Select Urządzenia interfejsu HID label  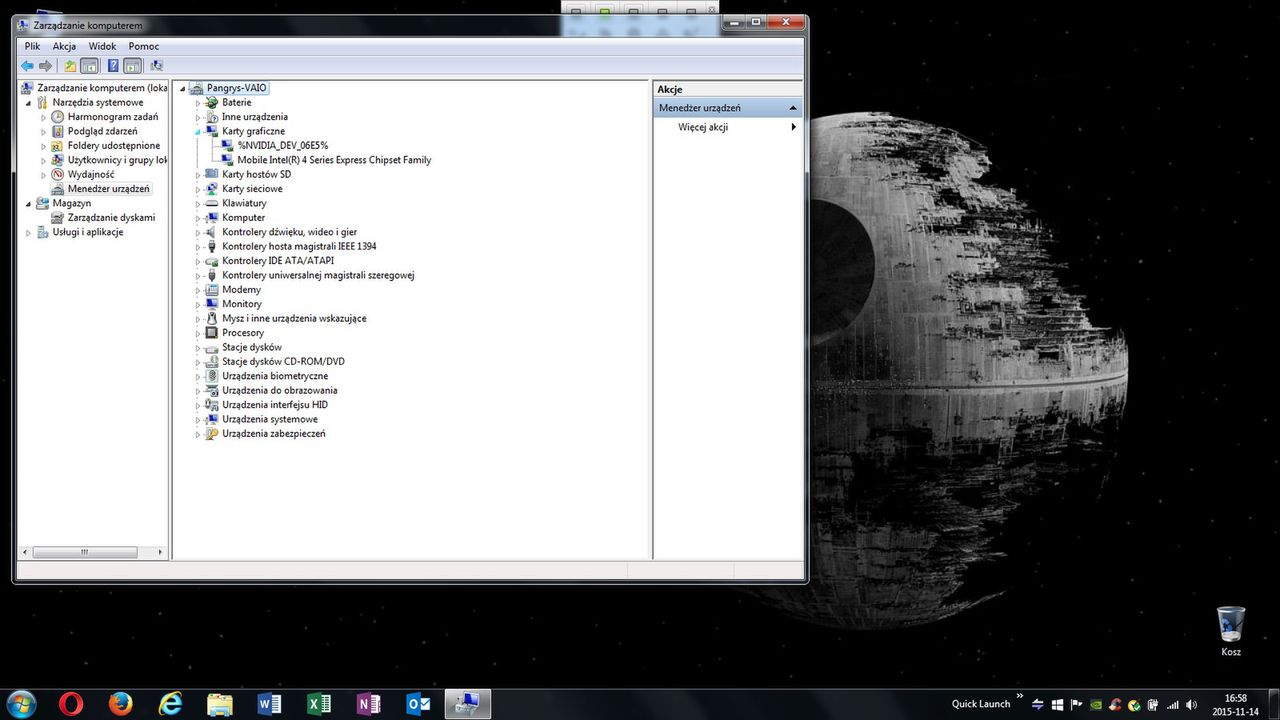pyautogui.click(x=275, y=405)
